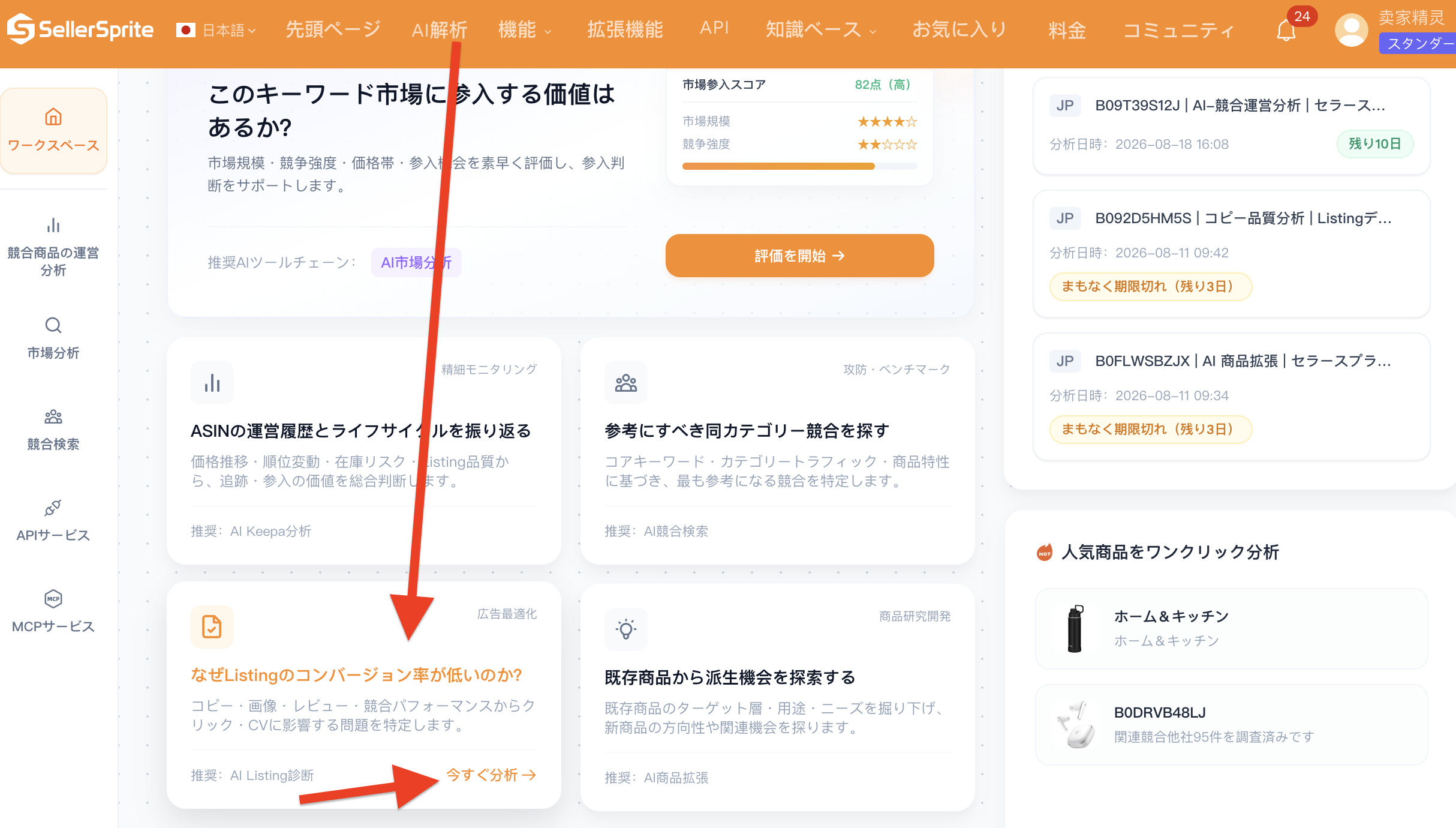This screenshot has width=1456, height=828.
Task: Click the SellerSprite logo
Action: (80, 29)
